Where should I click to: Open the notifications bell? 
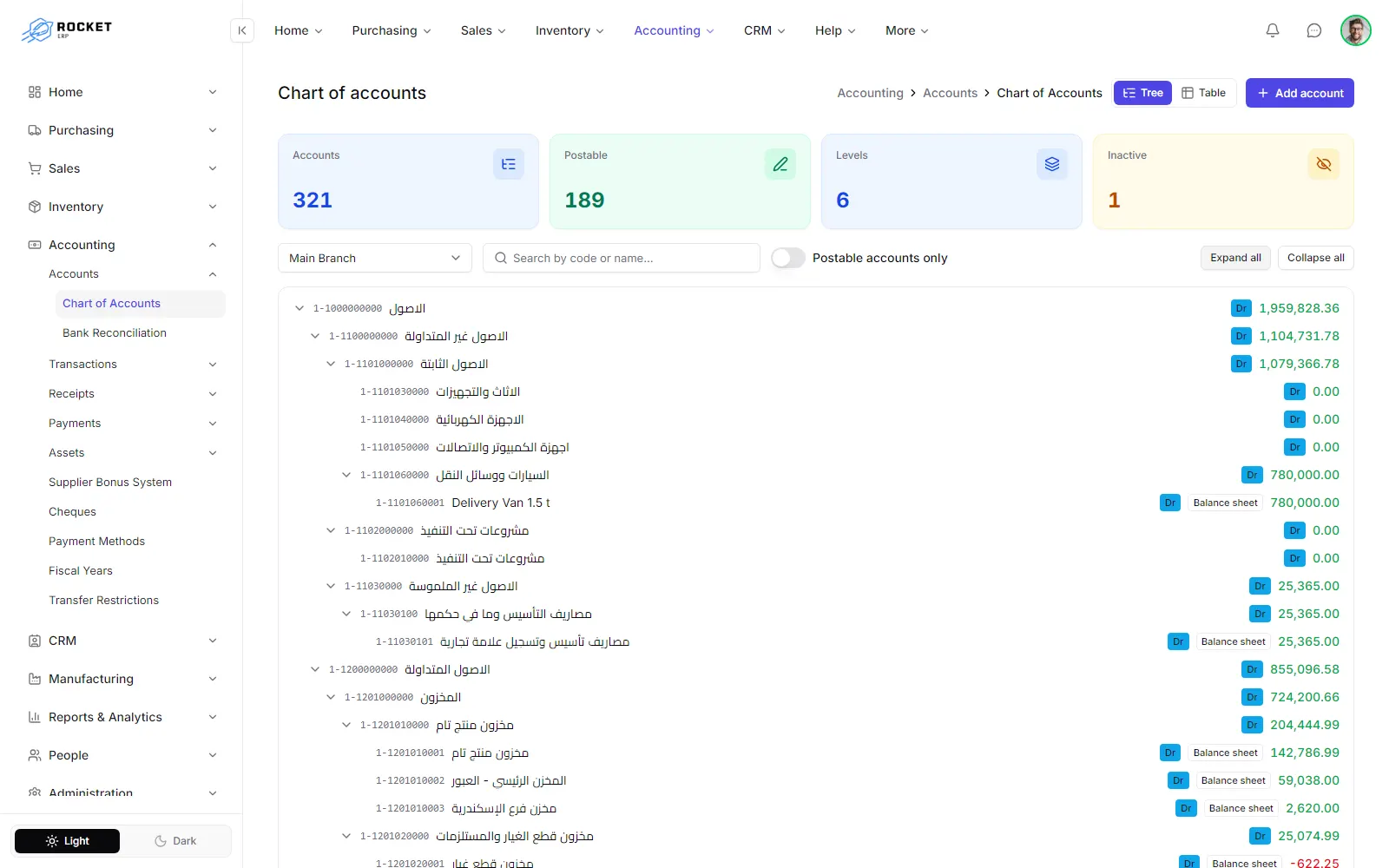pyautogui.click(x=1273, y=30)
